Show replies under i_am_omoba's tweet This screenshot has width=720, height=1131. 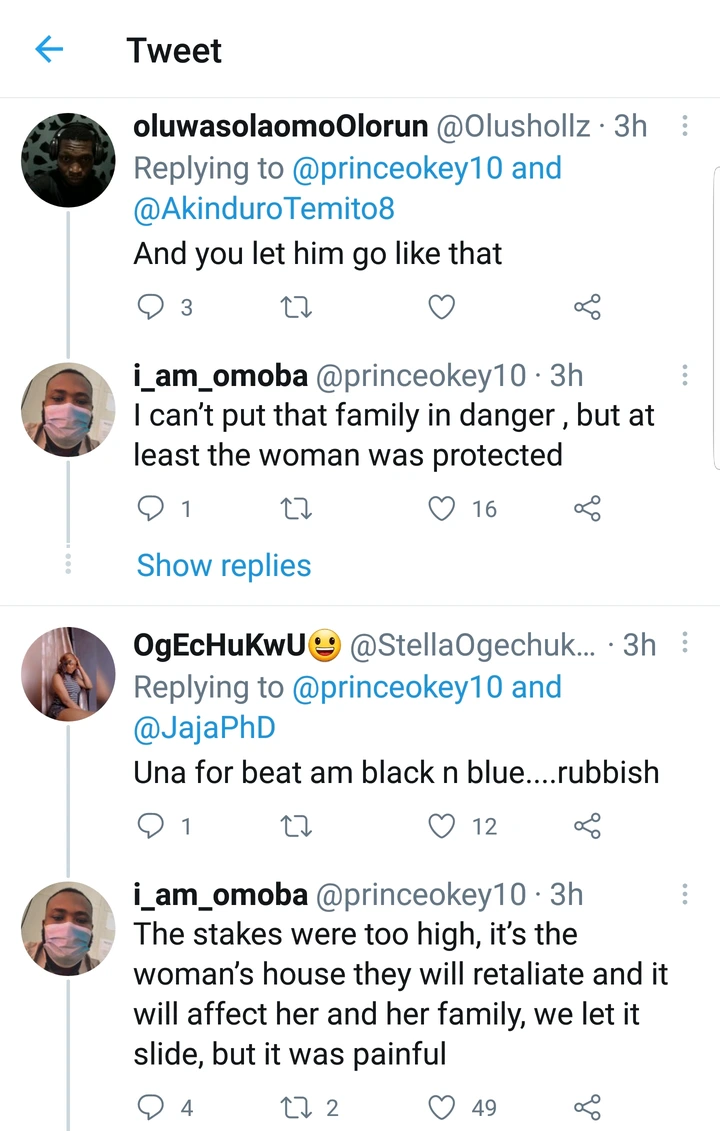[x=224, y=565]
